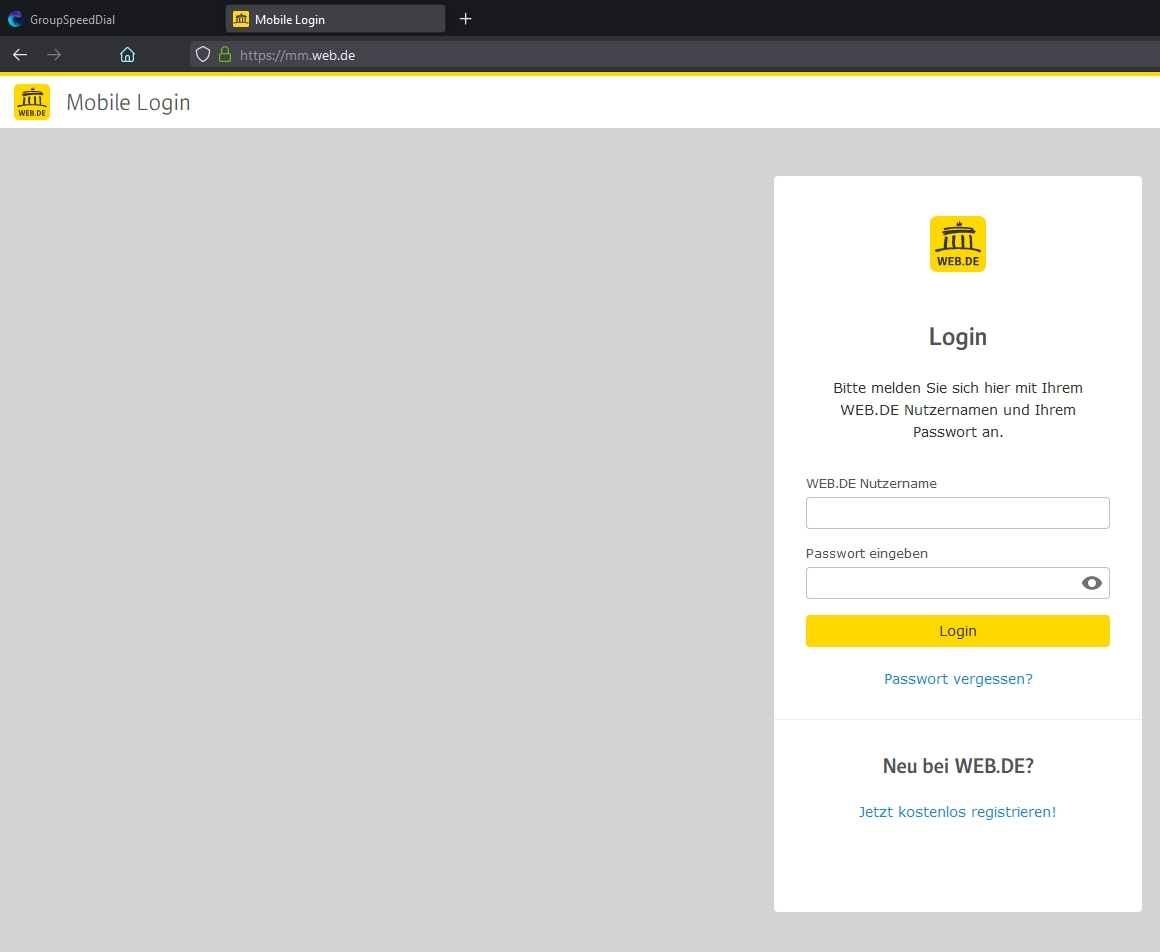Click the 'Bitte melden Sie sich hier' instruction text
The width and height of the screenshot is (1160, 952).
[957, 410]
